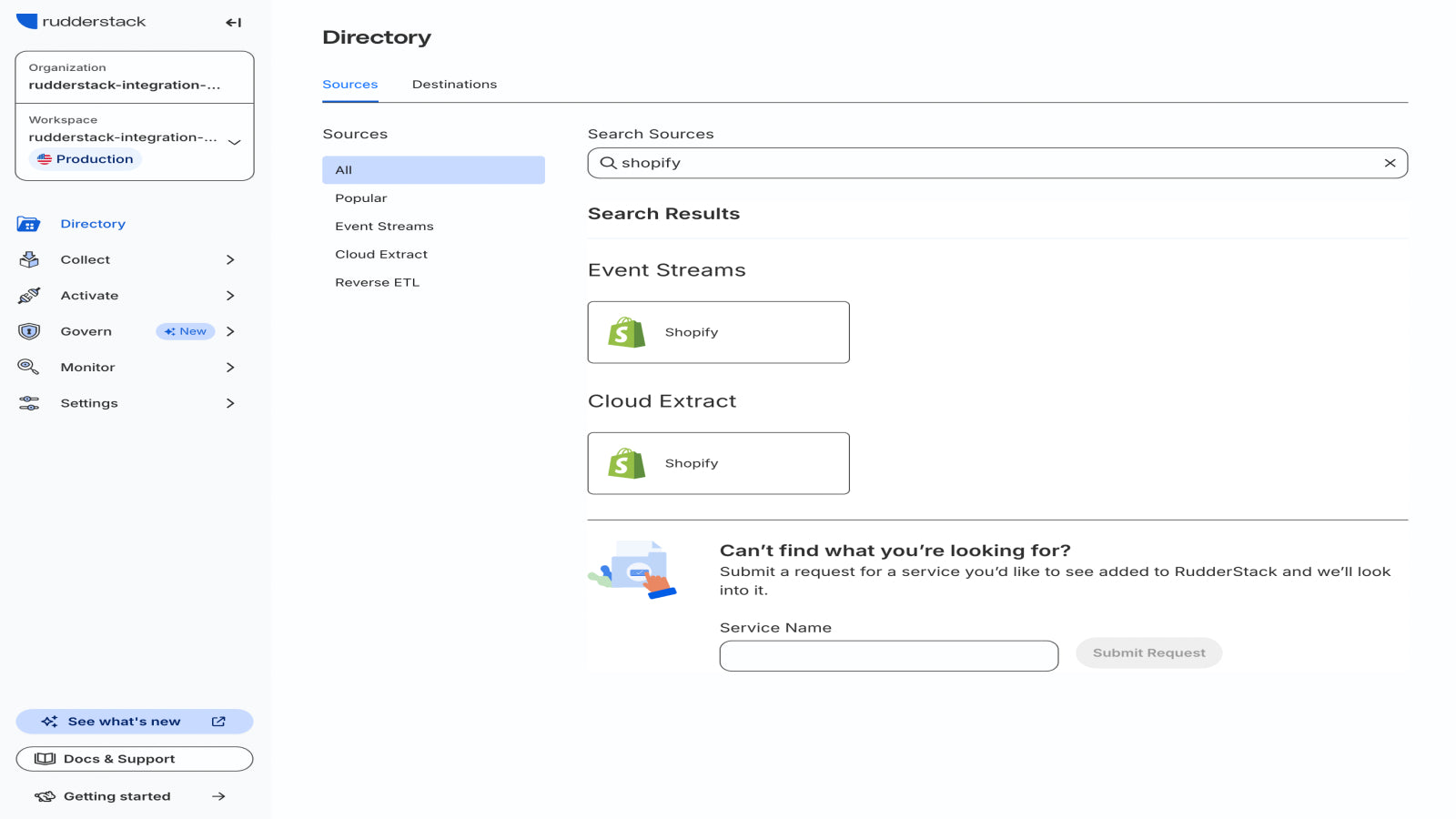Click the RudderStack logo
This screenshot has width=1456, height=819.
click(x=81, y=22)
